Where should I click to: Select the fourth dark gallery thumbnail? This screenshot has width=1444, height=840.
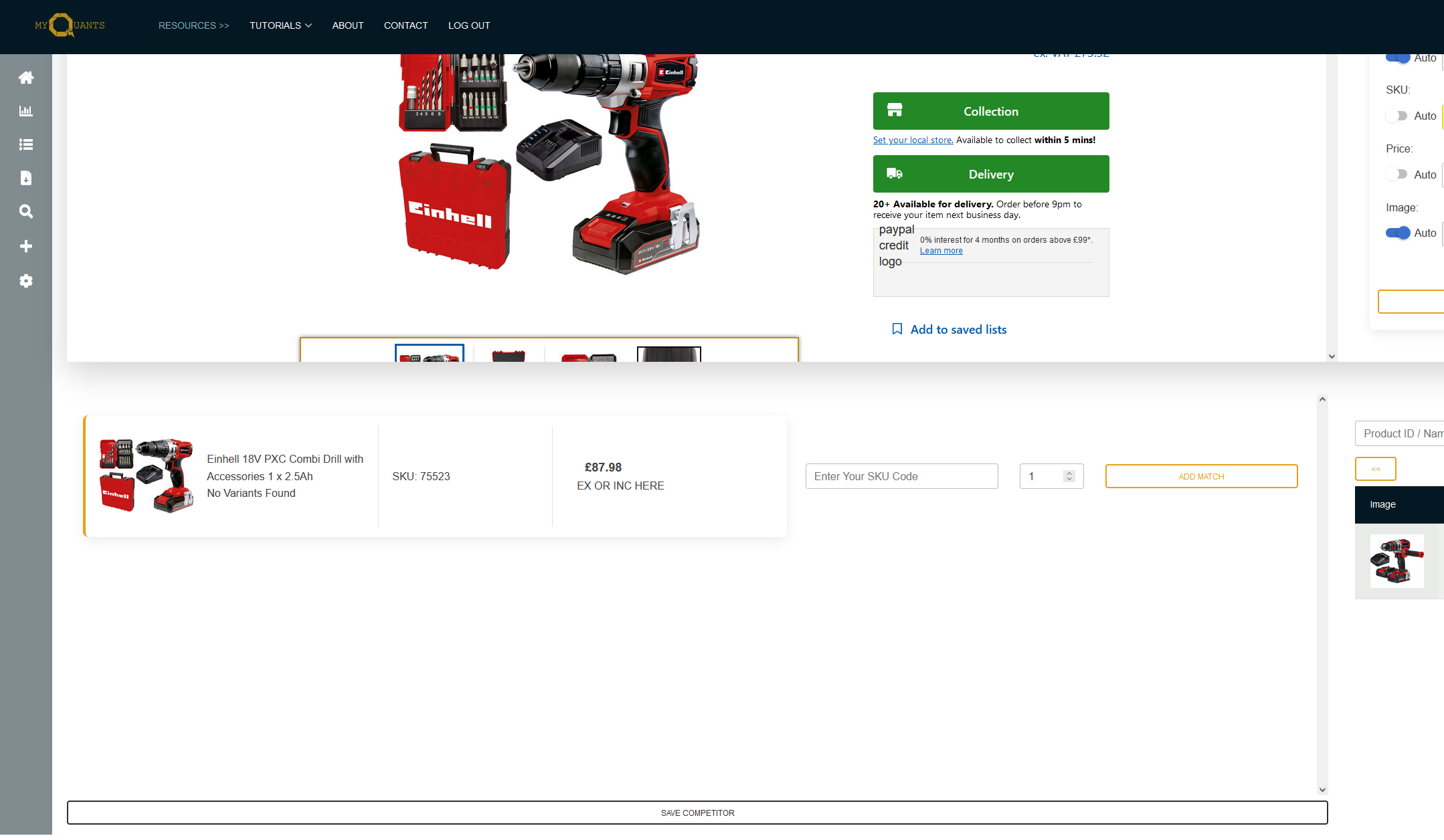(x=669, y=354)
